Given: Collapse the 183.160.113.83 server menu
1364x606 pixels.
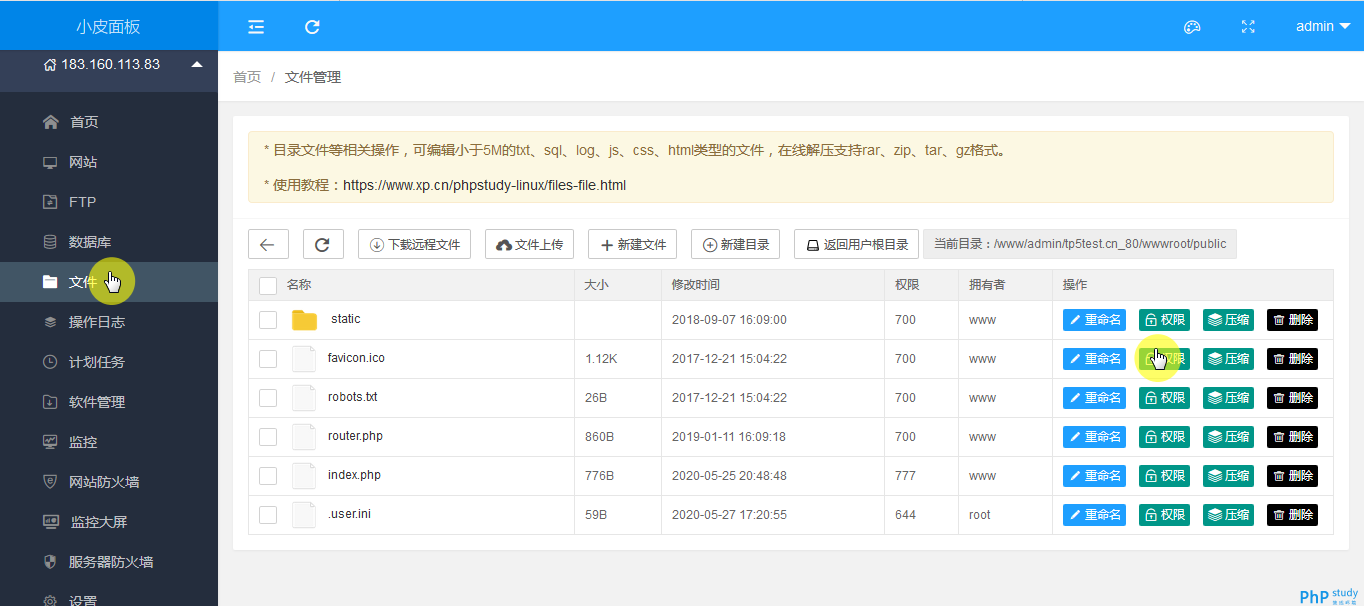Looking at the screenshot, I should pos(109,64).
